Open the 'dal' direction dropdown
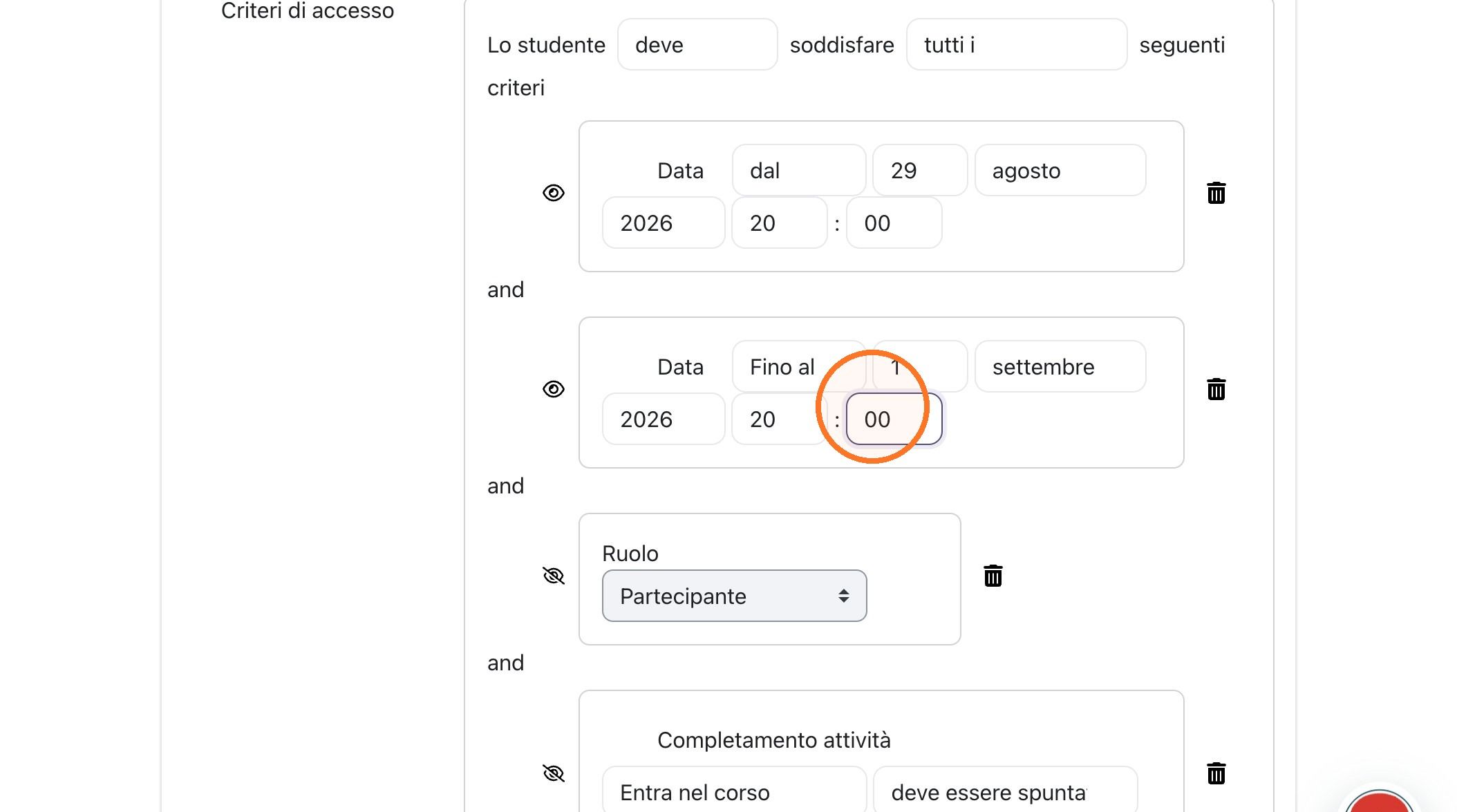The width and height of the screenshot is (1457, 812). tap(799, 170)
